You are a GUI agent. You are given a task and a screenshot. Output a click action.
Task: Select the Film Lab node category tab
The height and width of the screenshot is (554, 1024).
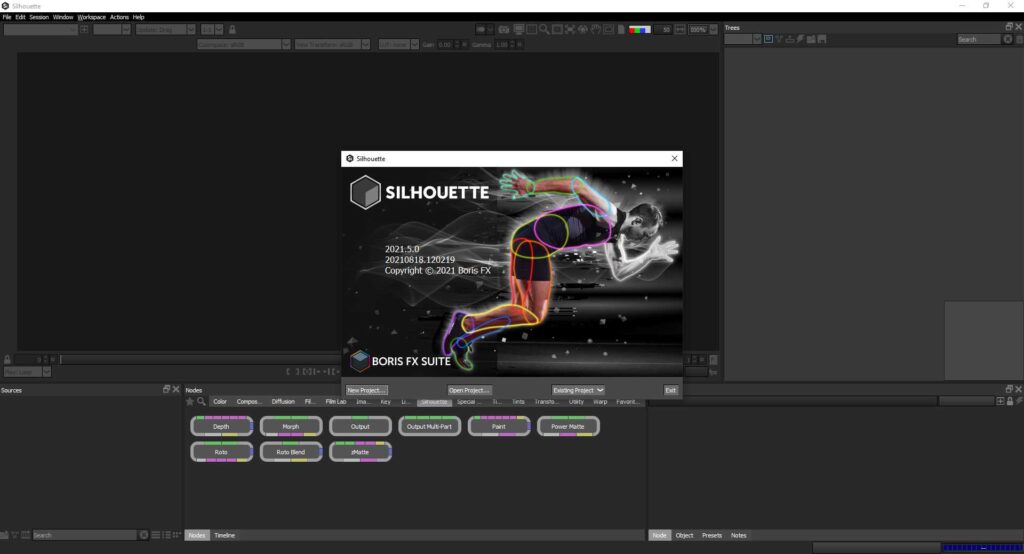tap(336, 402)
